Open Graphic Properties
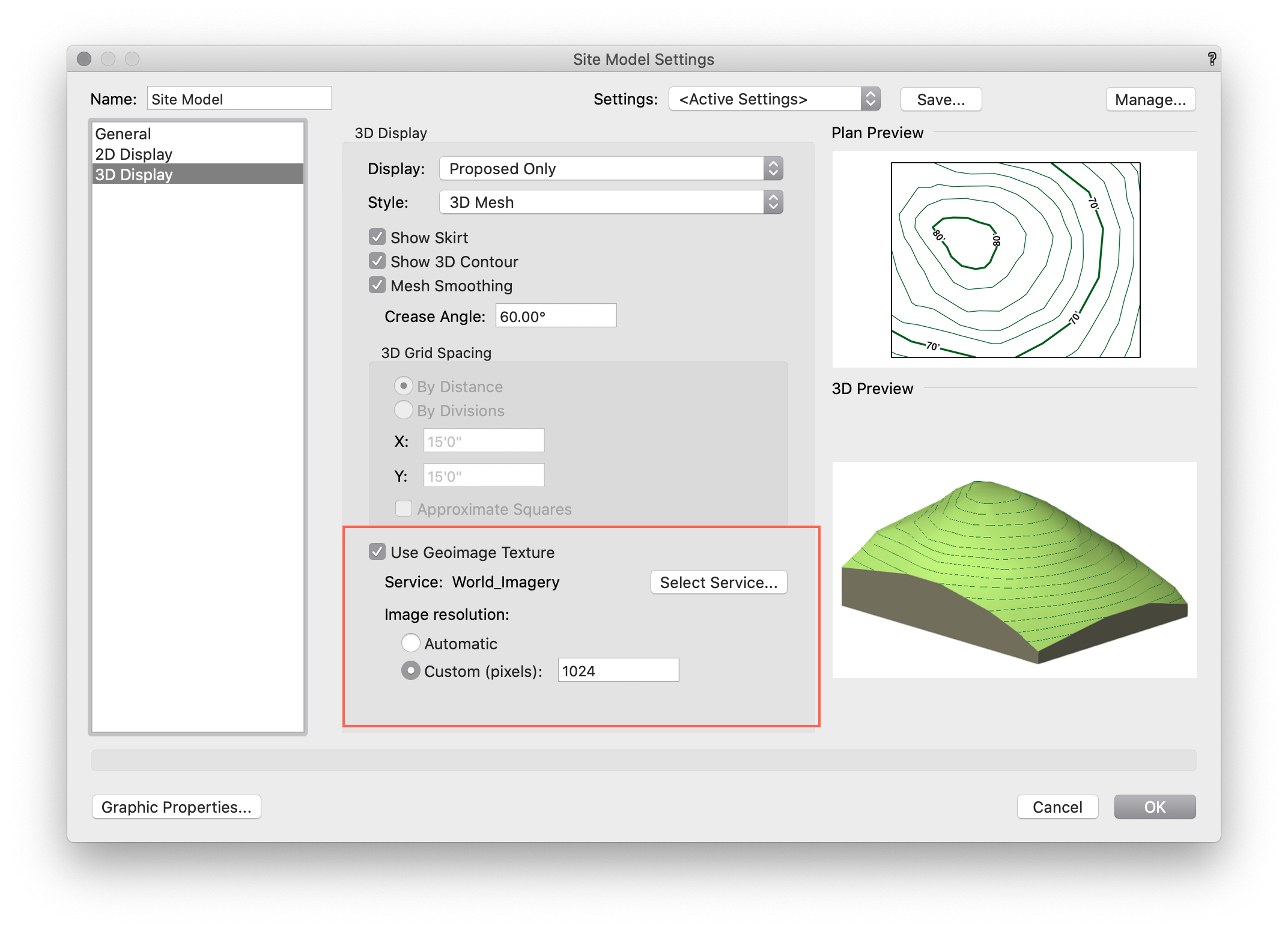The width and height of the screenshot is (1288, 931). [x=176, y=807]
